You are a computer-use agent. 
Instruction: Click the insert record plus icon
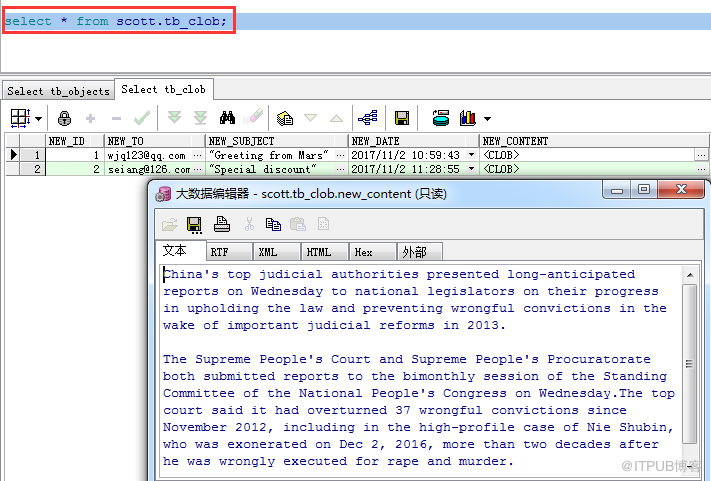click(90, 118)
